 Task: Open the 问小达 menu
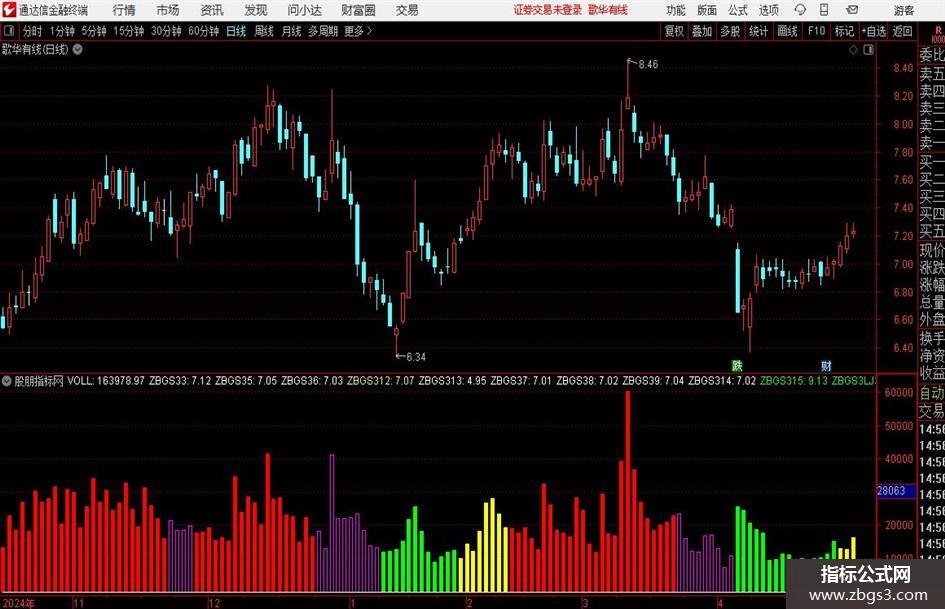(304, 10)
